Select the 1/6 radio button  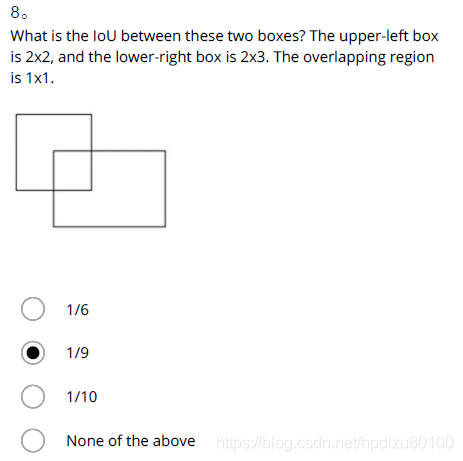pos(33,309)
